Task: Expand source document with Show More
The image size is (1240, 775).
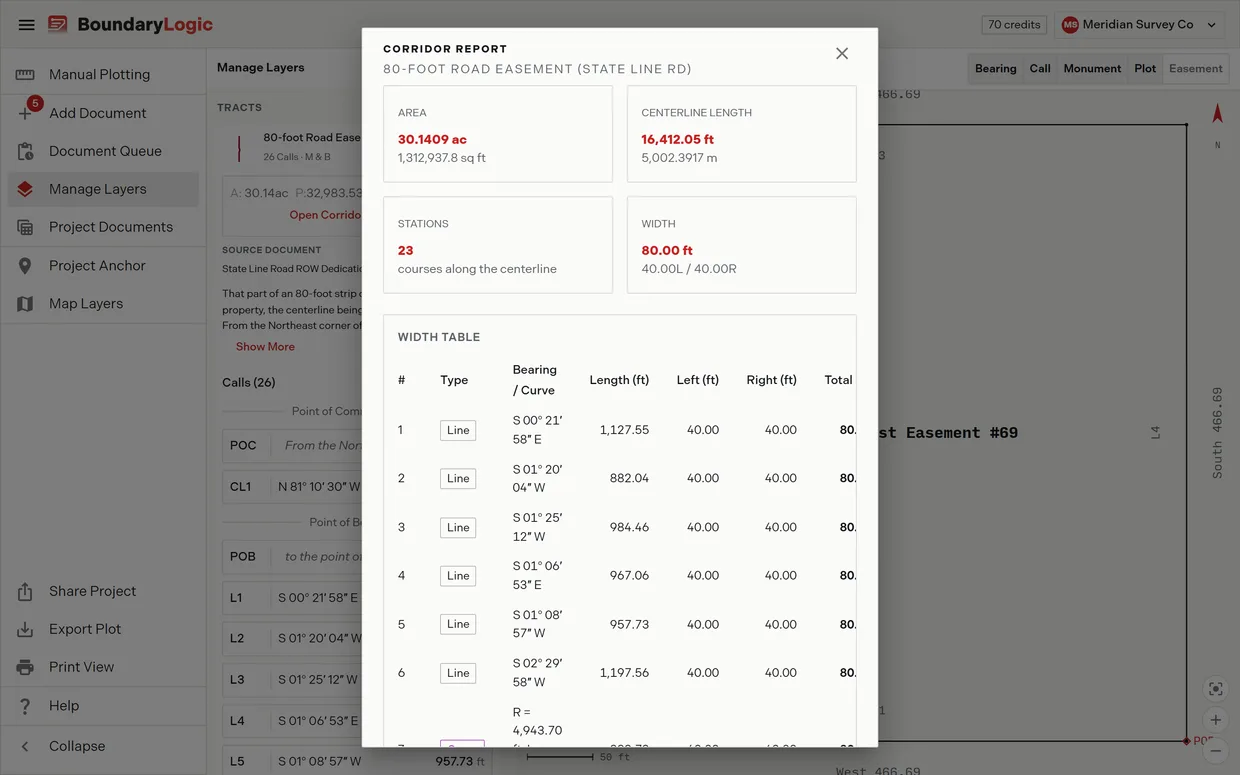Action: (x=265, y=347)
